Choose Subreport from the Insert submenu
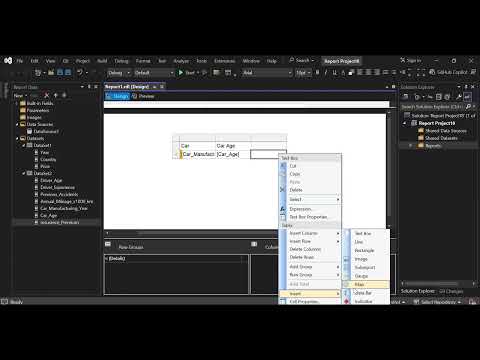The height and width of the screenshot is (360, 480). coord(366,267)
